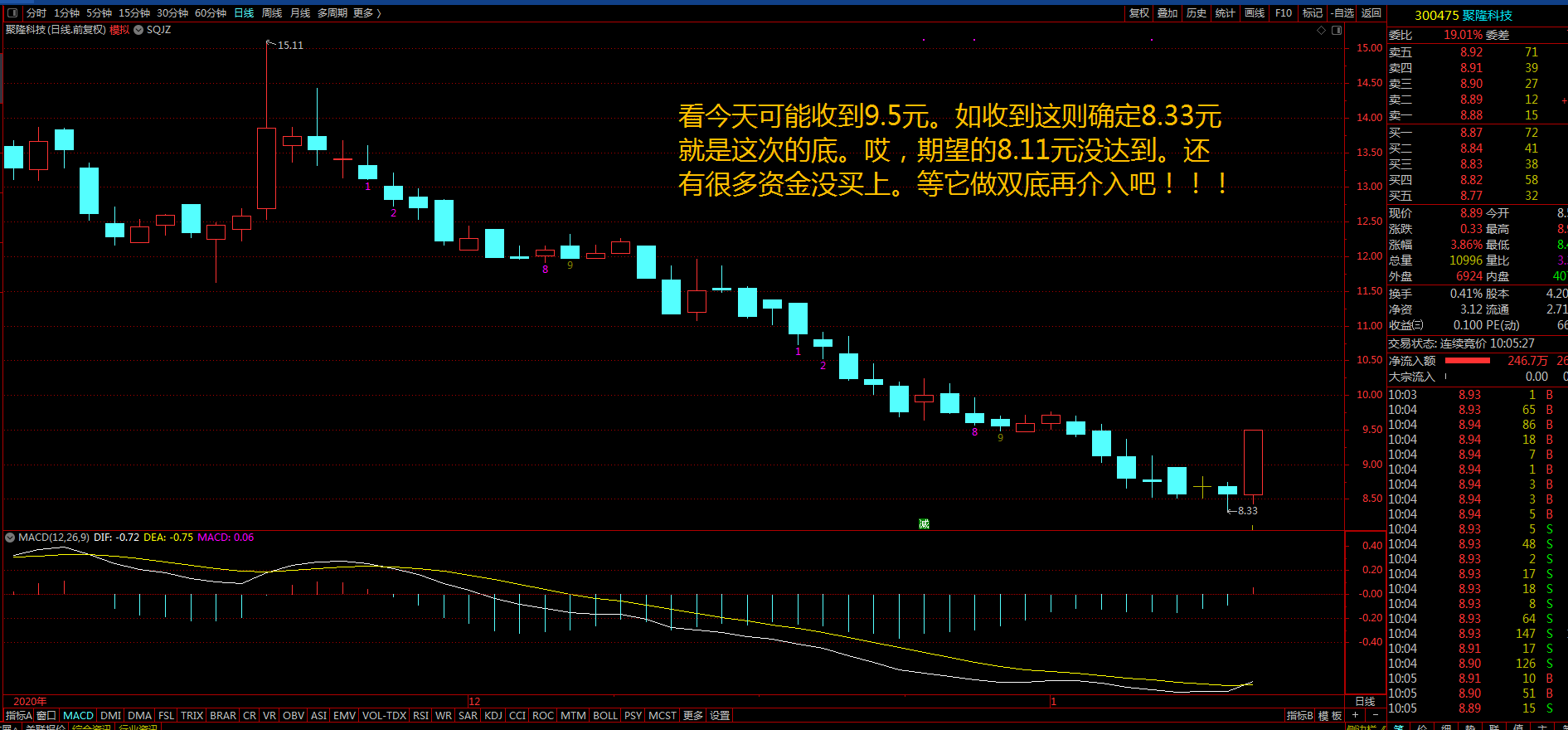
Task: Open the 历史 history button
Action: (1197, 13)
